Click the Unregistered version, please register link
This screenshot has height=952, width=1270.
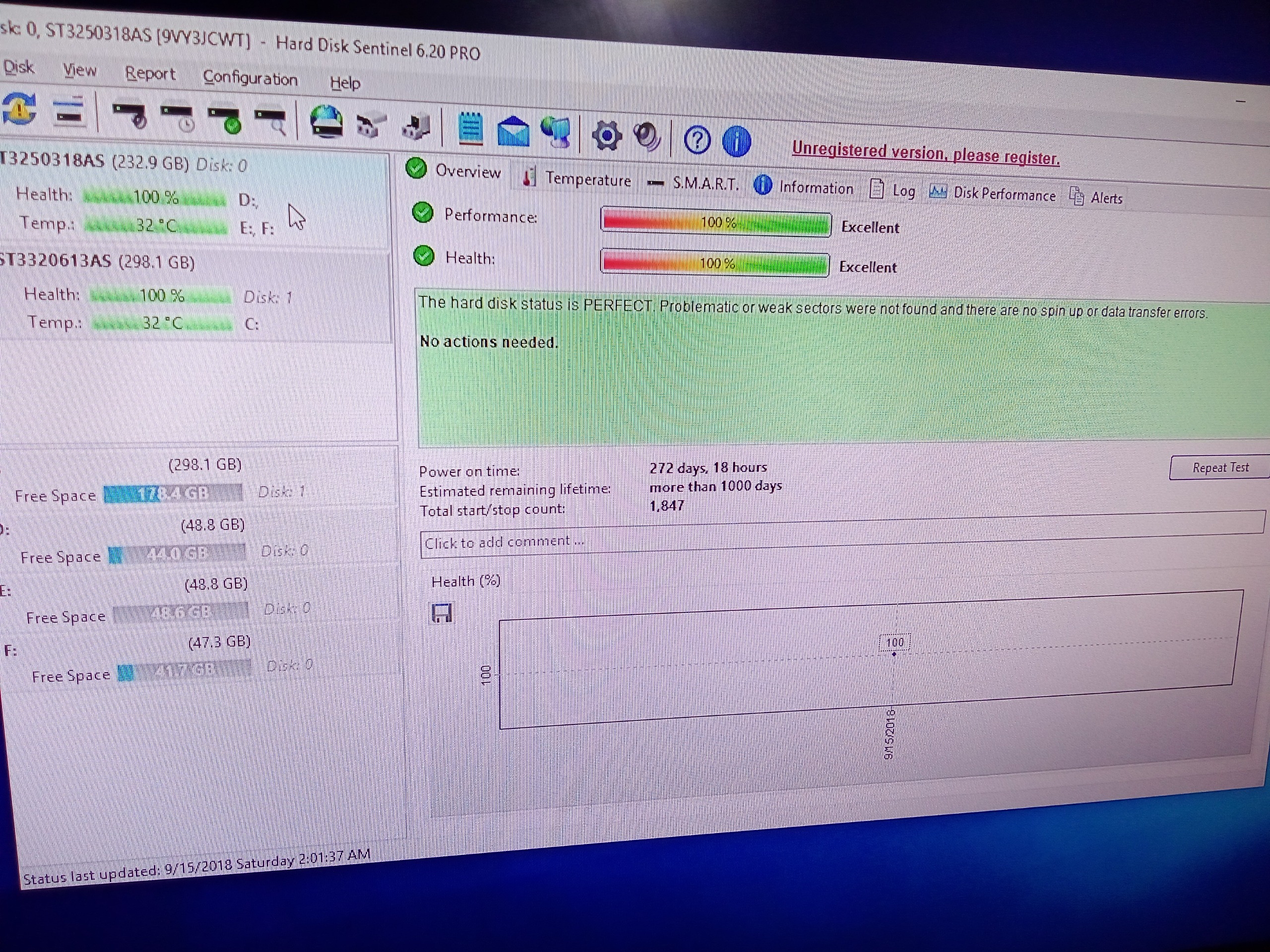[926, 153]
